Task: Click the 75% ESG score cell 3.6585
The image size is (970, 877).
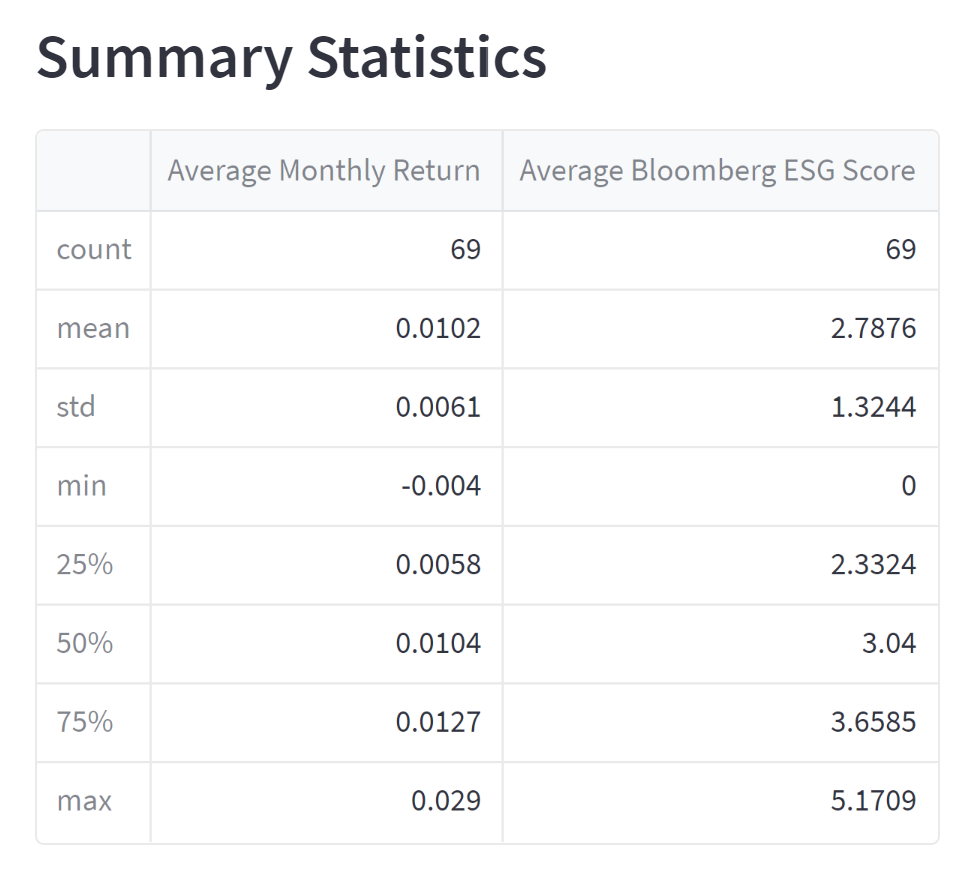Action: [x=873, y=722]
